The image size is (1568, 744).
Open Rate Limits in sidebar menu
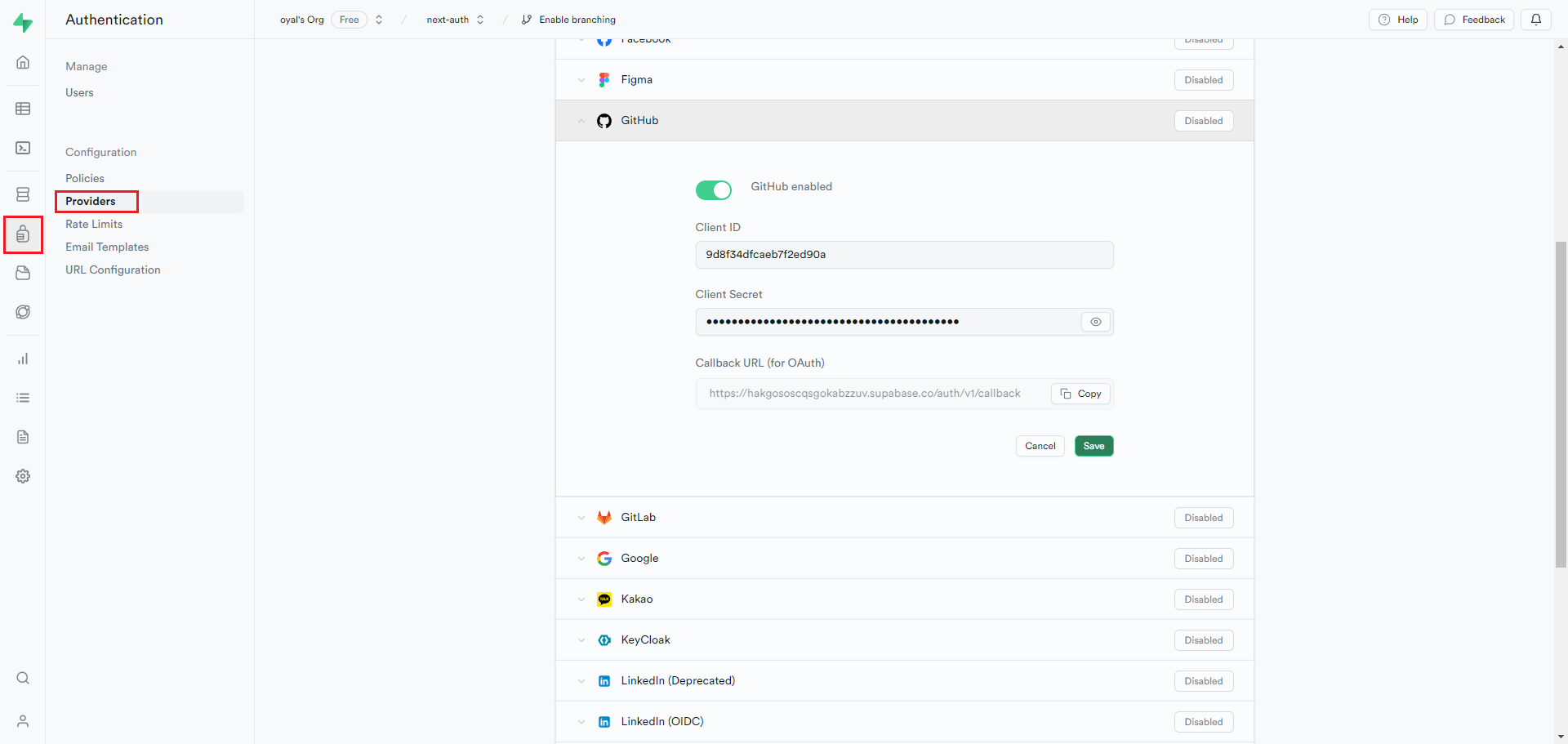click(94, 224)
